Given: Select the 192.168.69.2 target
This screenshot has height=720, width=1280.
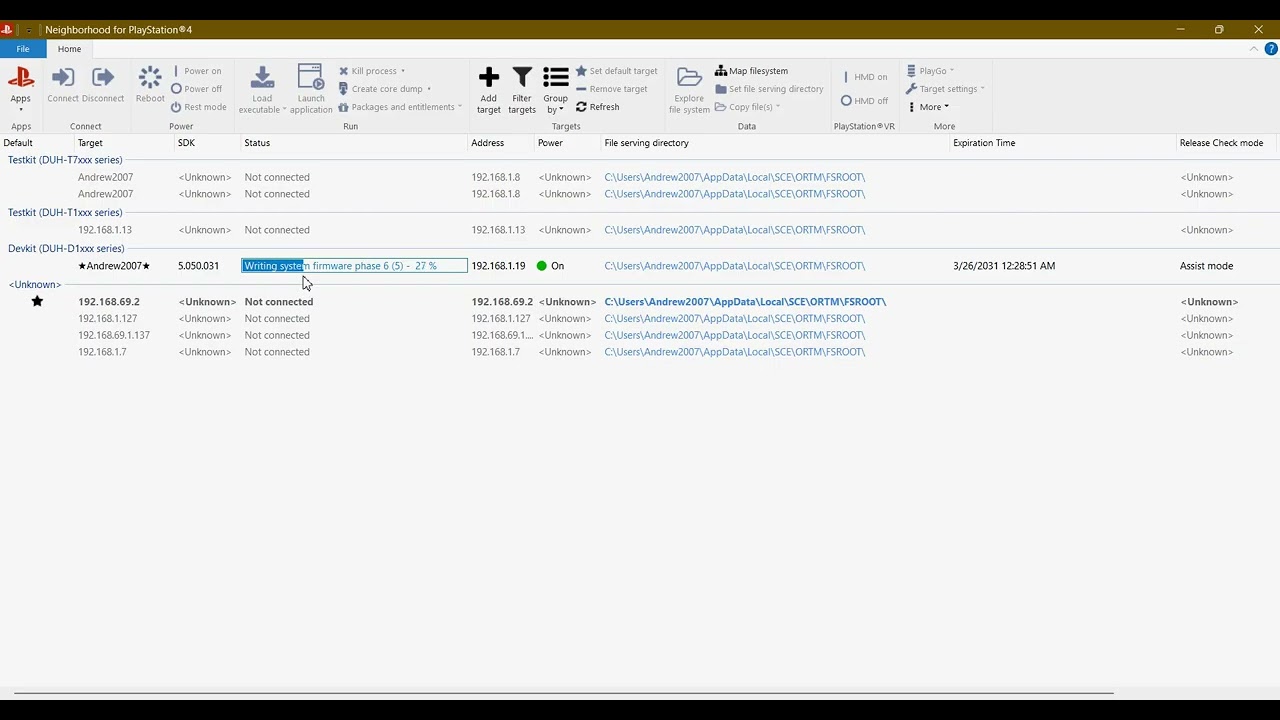Looking at the screenshot, I should click(x=109, y=302).
